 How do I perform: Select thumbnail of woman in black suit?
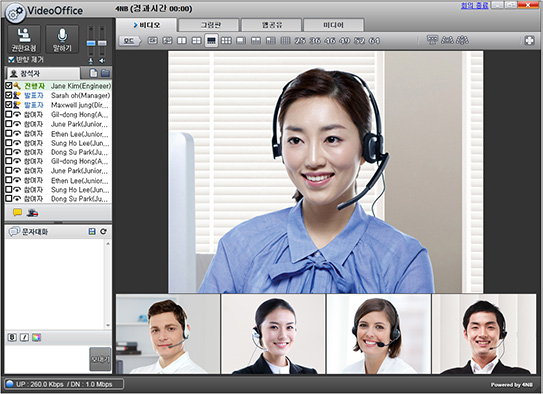point(273,334)
